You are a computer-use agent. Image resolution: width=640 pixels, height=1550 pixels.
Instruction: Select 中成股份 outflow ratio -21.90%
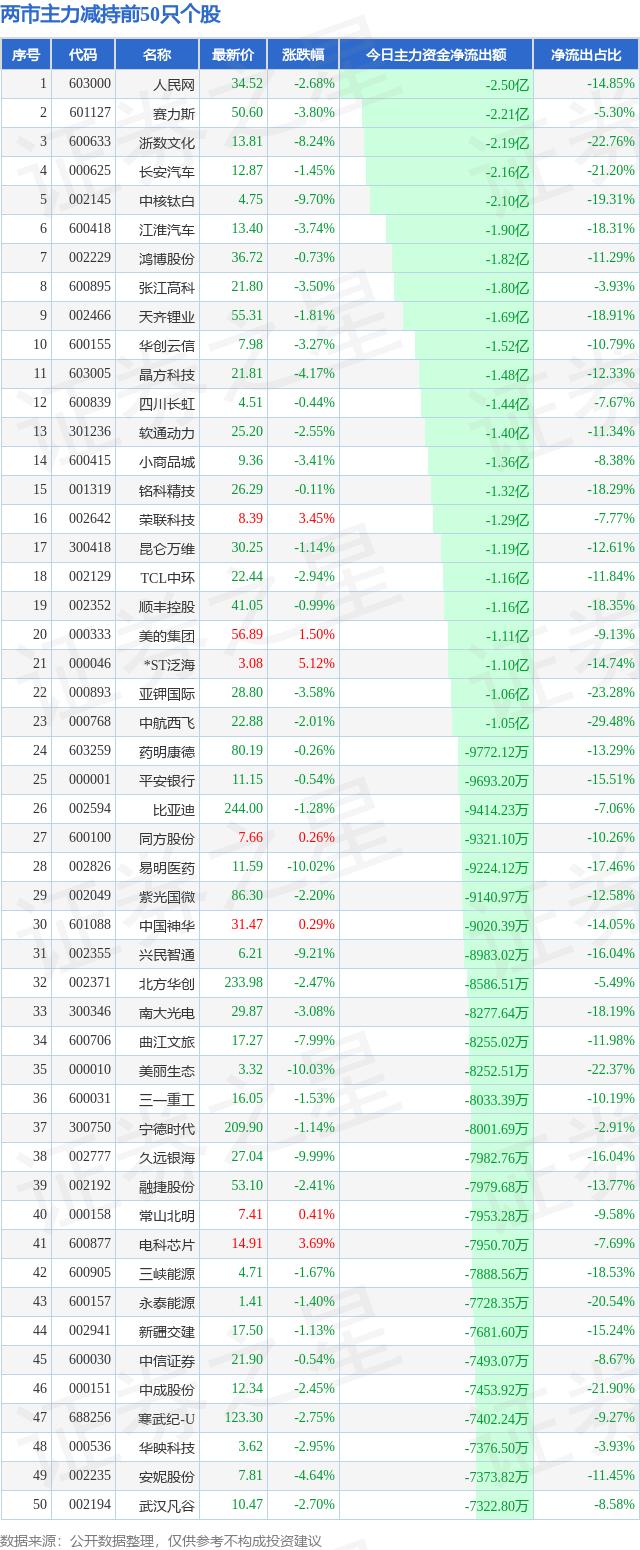point(611,1389)
